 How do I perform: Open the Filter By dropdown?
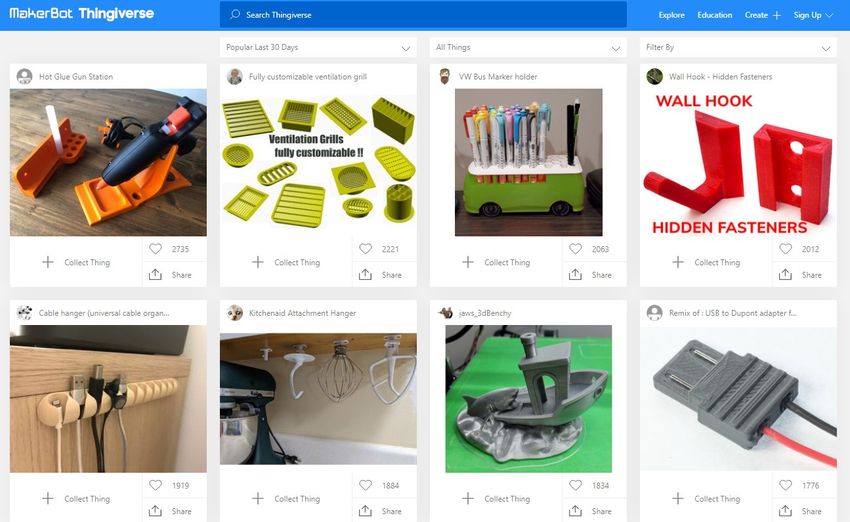click(x=738, y=48)
